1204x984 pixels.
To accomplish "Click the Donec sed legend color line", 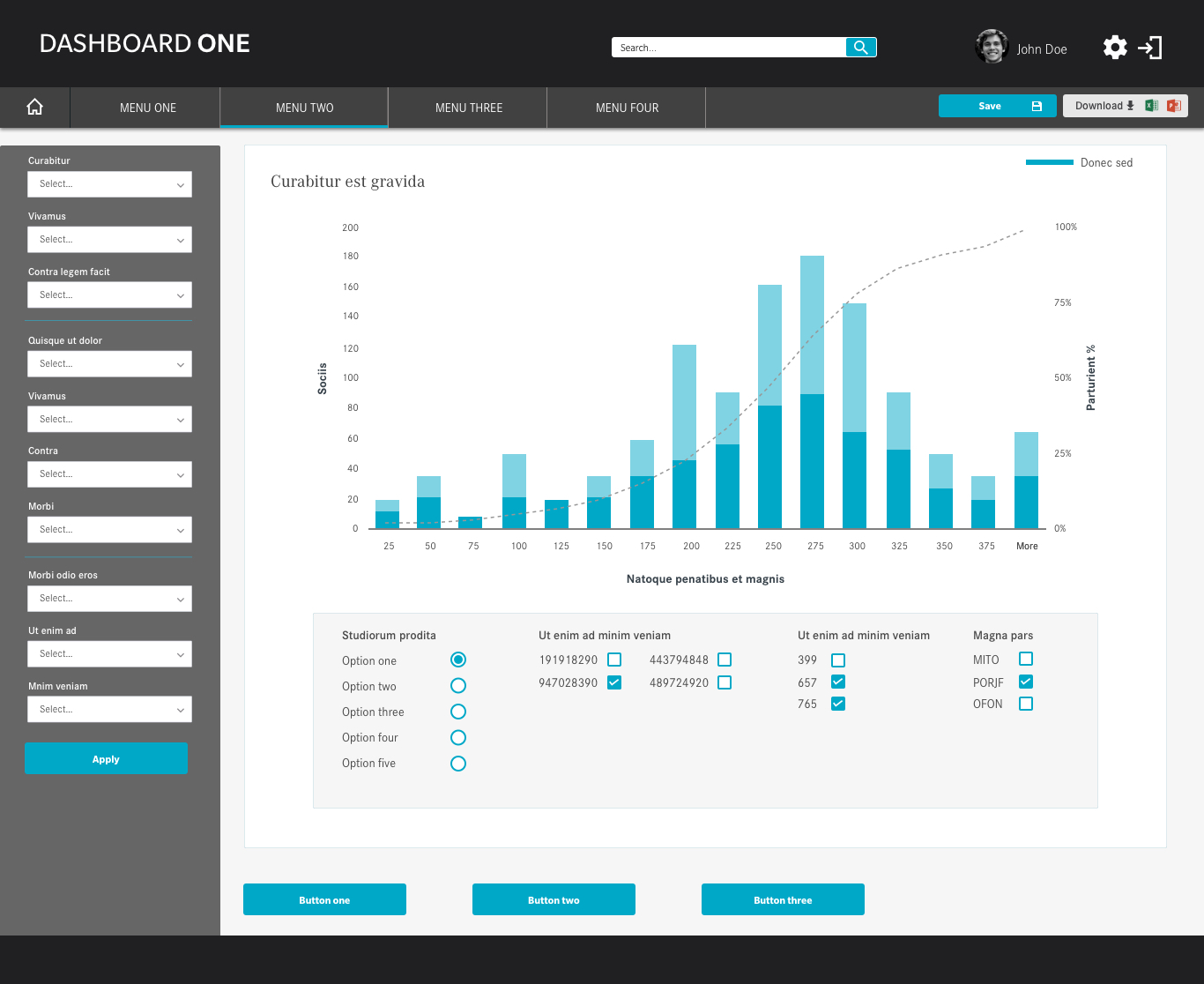I will coord(1049,162).
